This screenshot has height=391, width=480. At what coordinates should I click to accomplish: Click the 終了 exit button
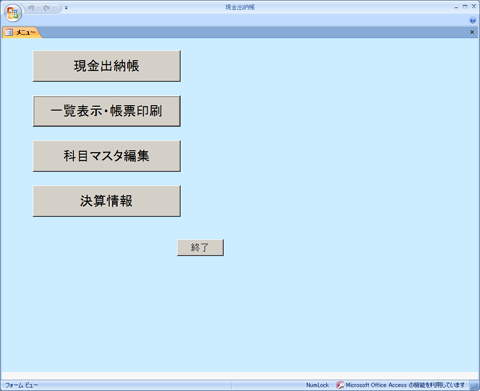(200, 247)
